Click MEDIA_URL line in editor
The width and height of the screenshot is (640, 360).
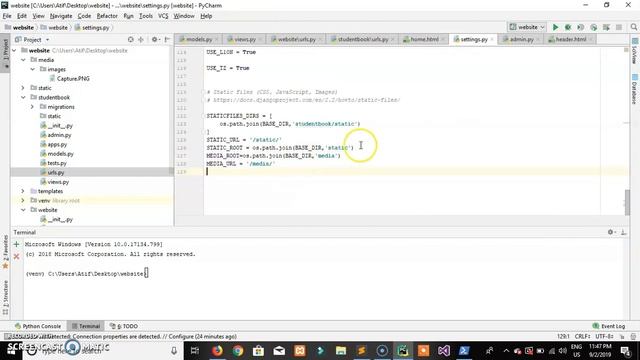pos(241,163)
